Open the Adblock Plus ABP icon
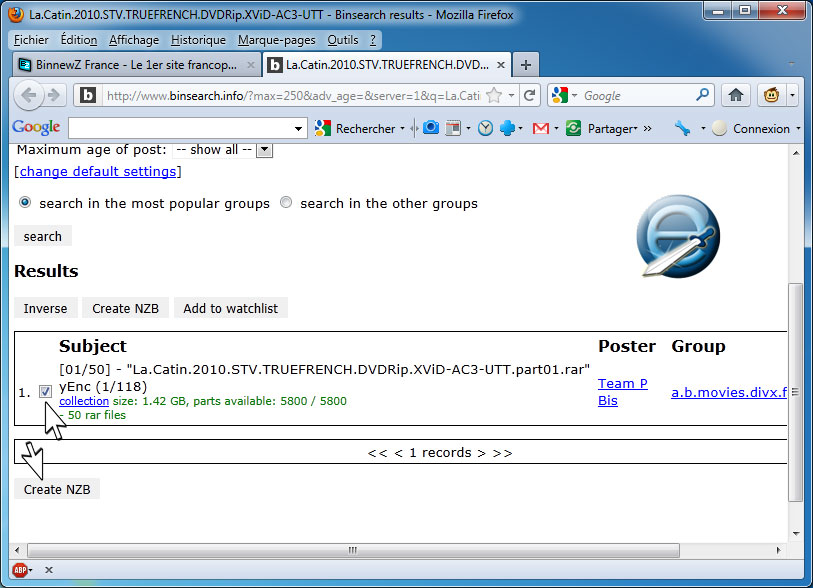This screenshot has height=588, width=813. [x=20, y=570]
